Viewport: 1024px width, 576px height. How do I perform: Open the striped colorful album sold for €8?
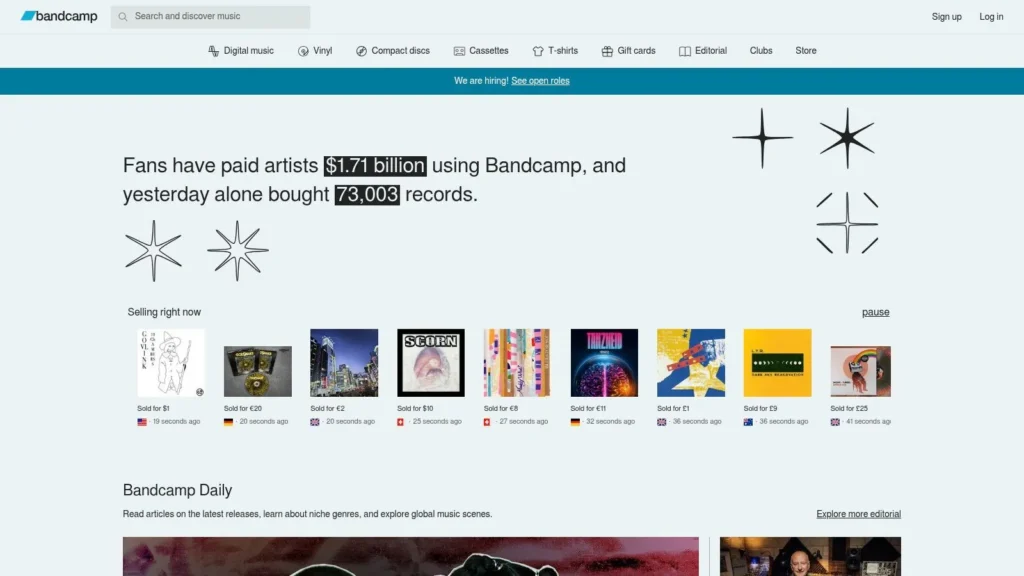click(517, 362)
